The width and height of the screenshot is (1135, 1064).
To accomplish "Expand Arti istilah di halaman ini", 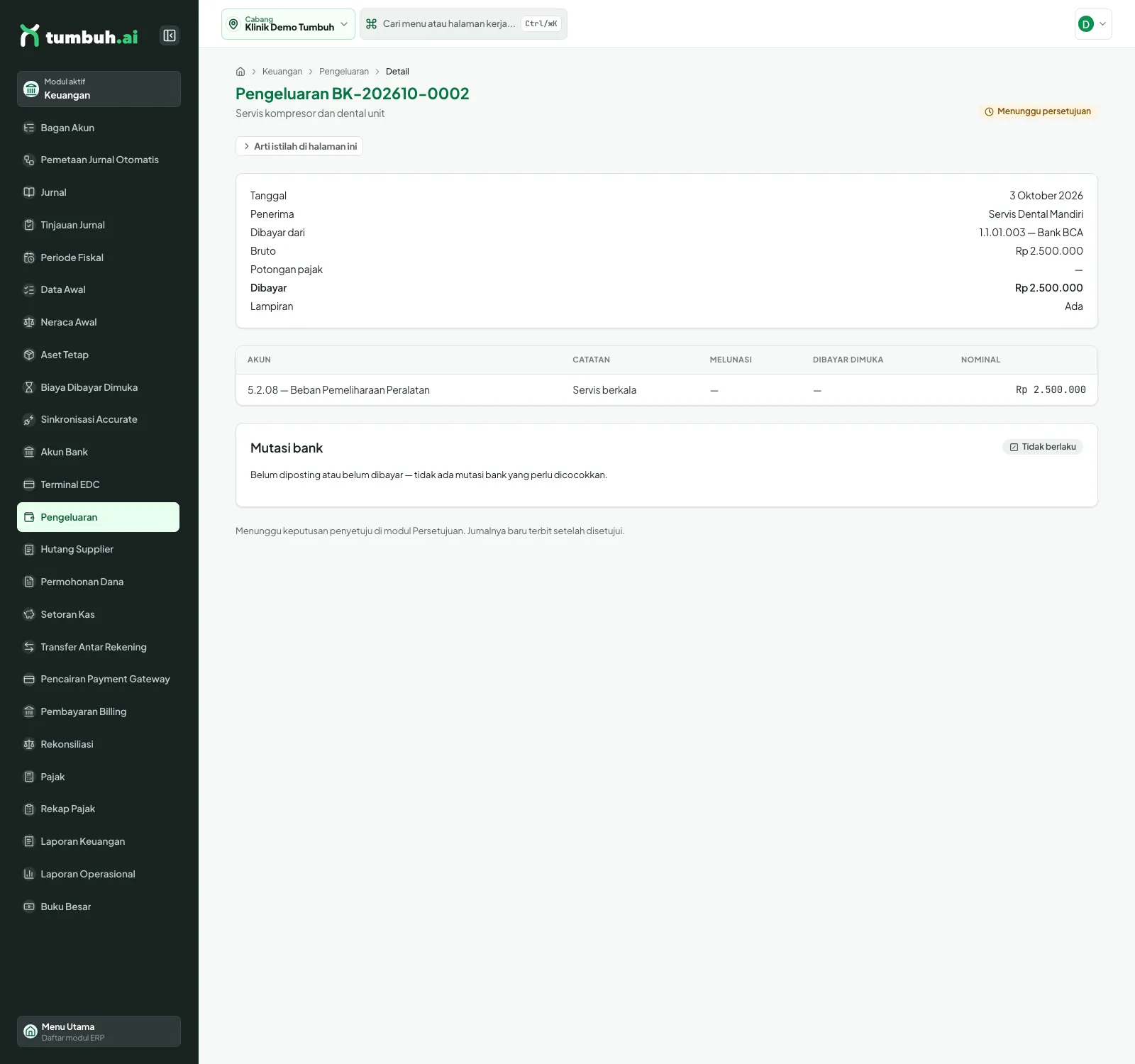I will [x=299, y=146].
